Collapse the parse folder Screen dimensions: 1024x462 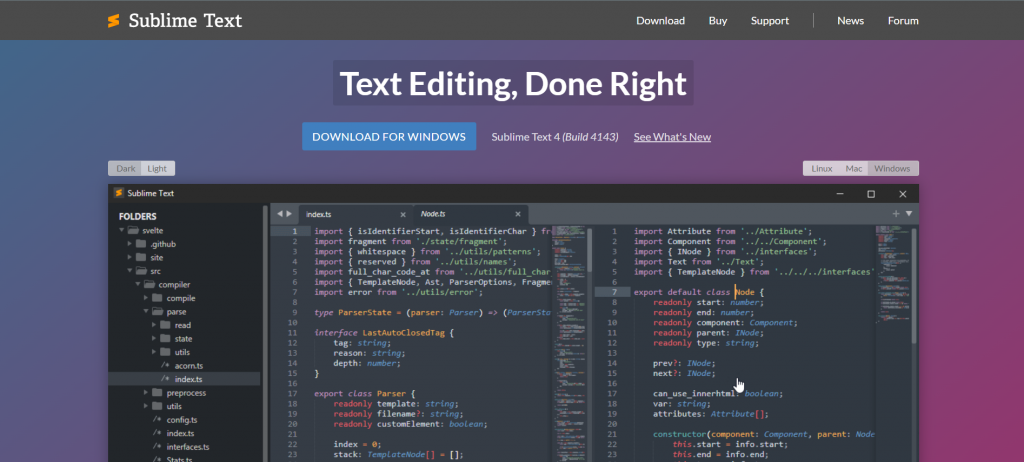click(146, 312)
